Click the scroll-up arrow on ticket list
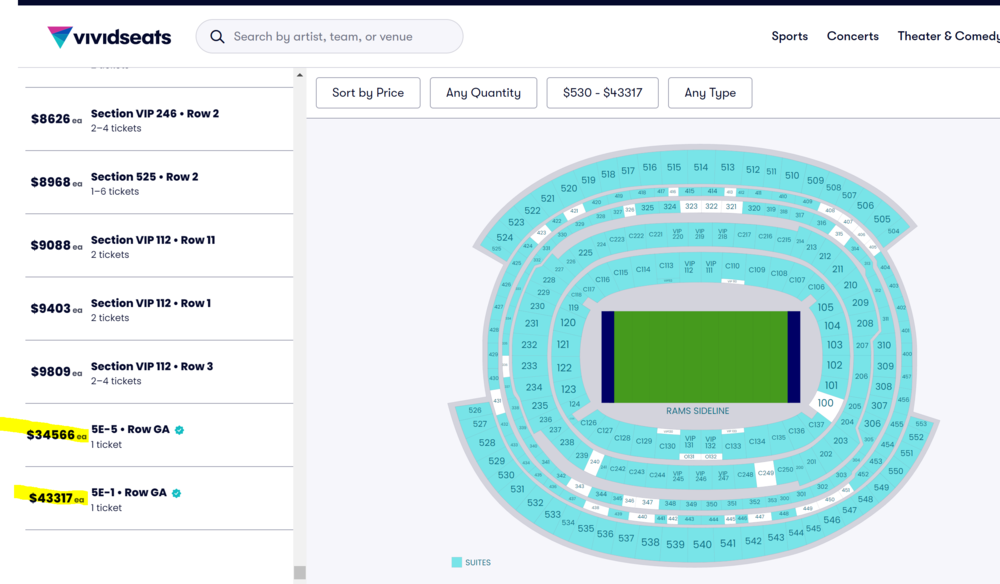Viewport: 1000px width, 584px height. tap(299, 75)
